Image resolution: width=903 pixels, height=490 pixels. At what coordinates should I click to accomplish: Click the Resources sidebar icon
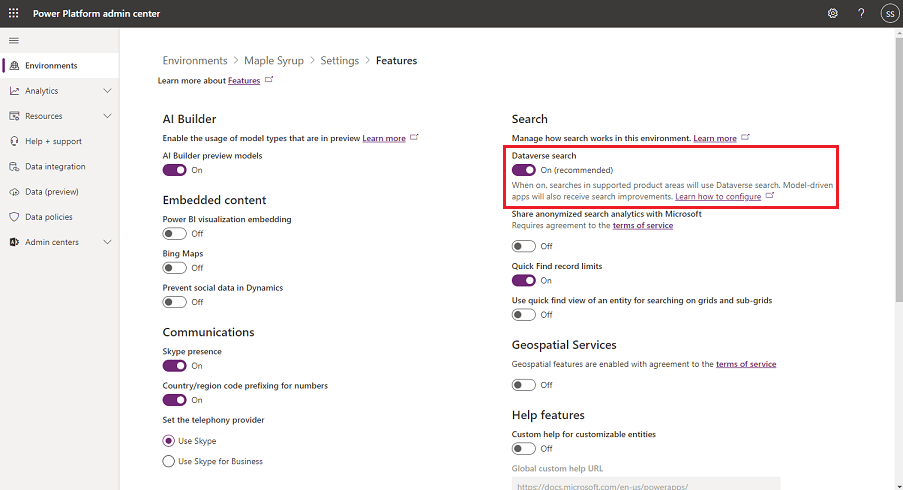coord(14,116)
